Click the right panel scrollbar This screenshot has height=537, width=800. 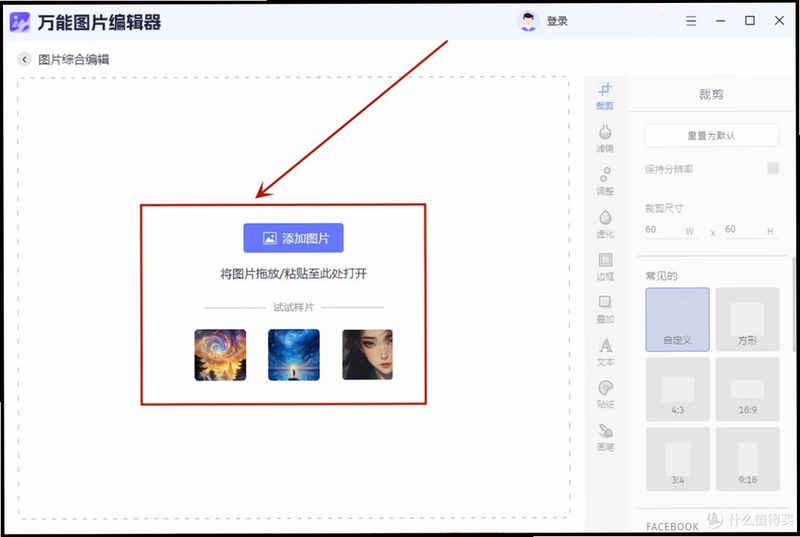[793, 304]
